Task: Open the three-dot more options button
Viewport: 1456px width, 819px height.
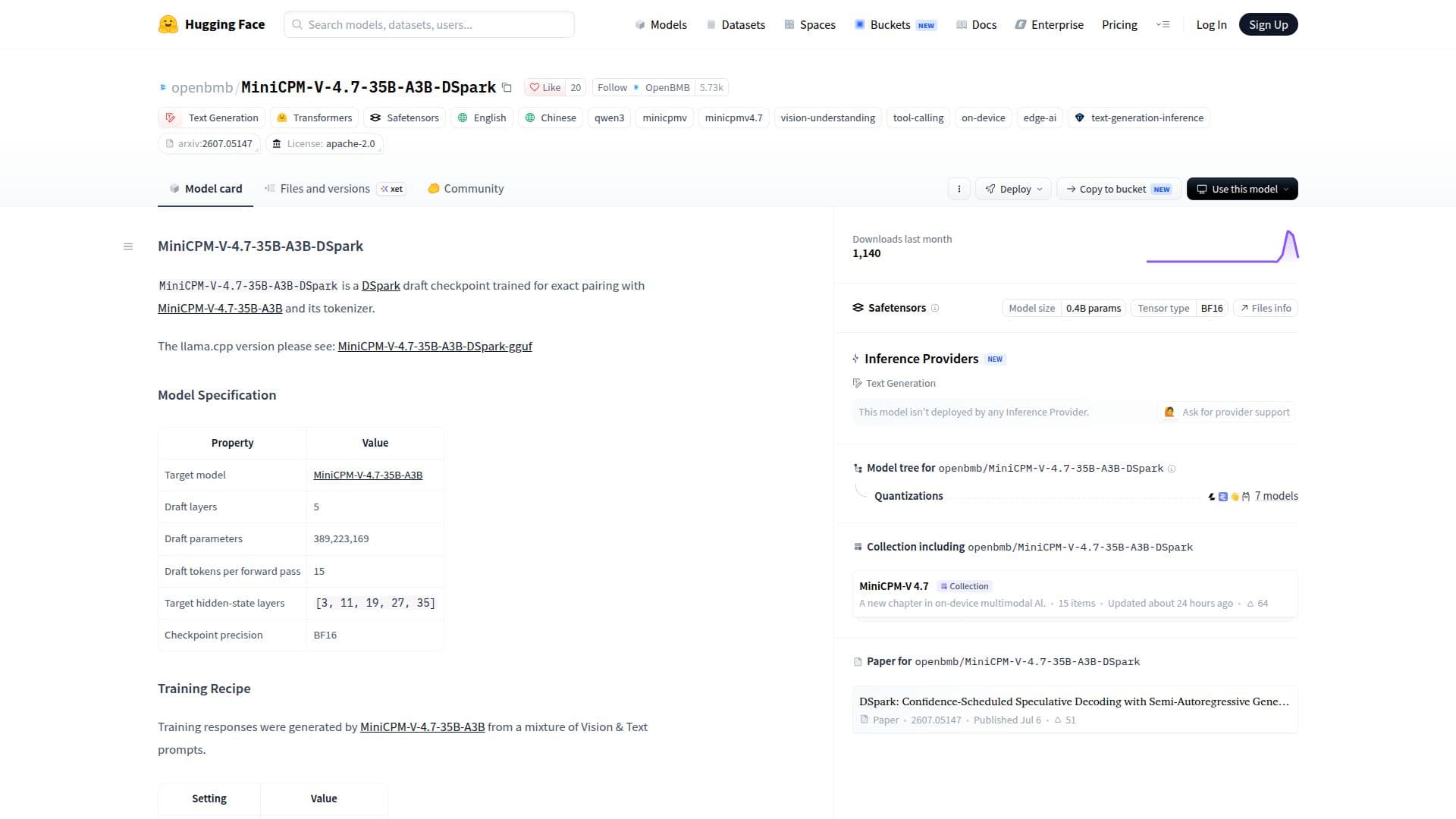Action: point(959,189)
